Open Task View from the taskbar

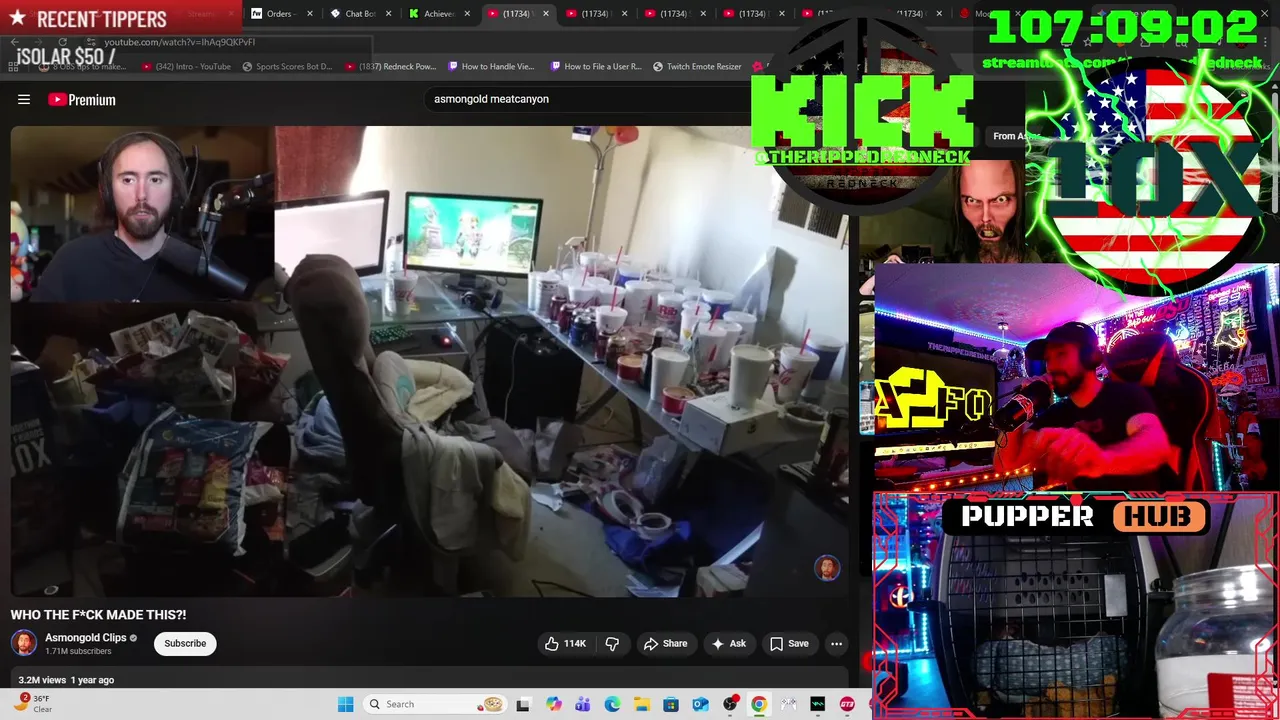pos(522,704)
